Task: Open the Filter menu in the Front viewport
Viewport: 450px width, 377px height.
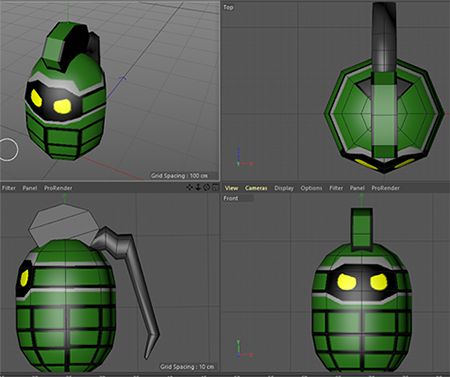Action: [x=336, y=188]
